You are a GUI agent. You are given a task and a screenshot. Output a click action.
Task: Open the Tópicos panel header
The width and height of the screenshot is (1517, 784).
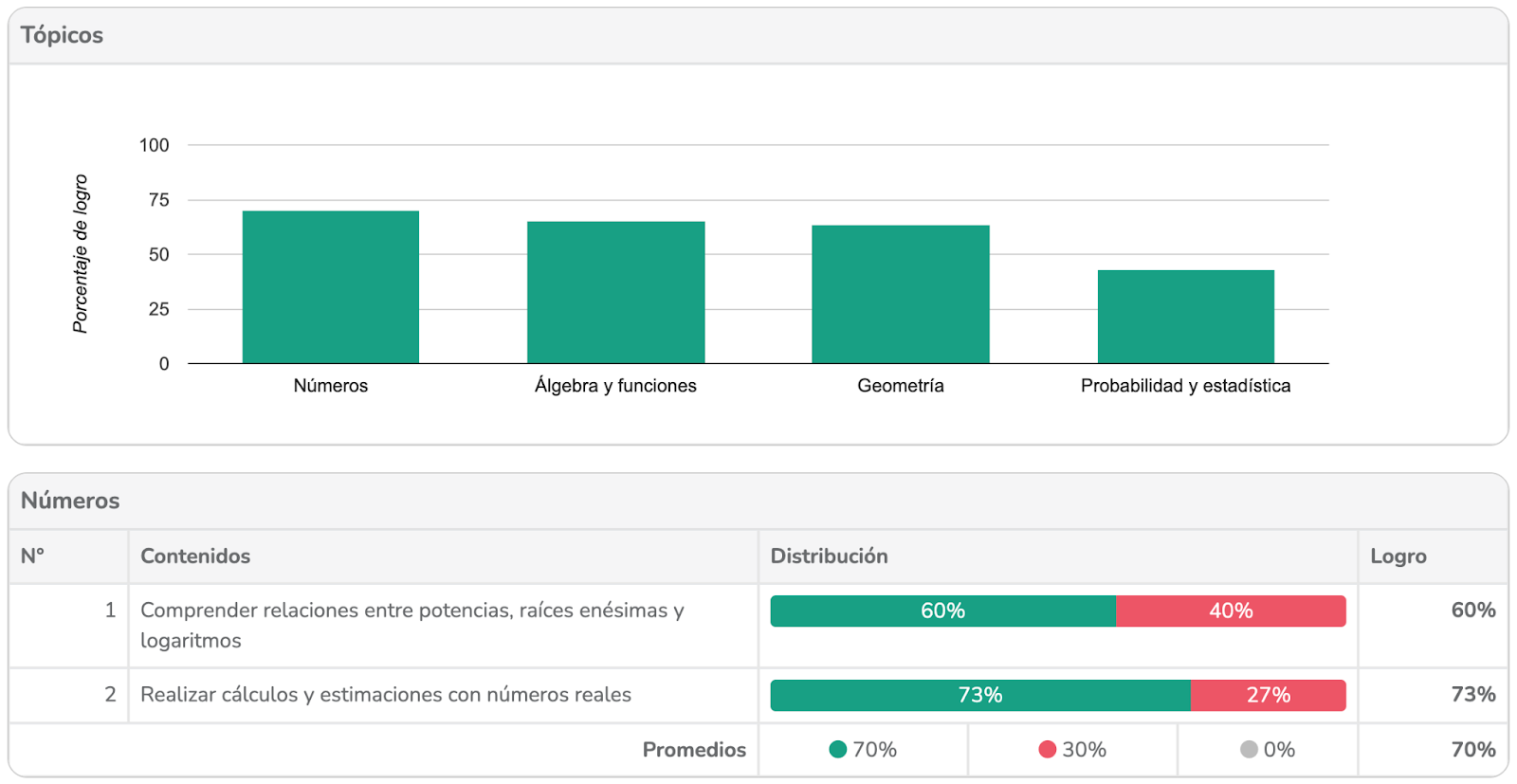[63, 35]
